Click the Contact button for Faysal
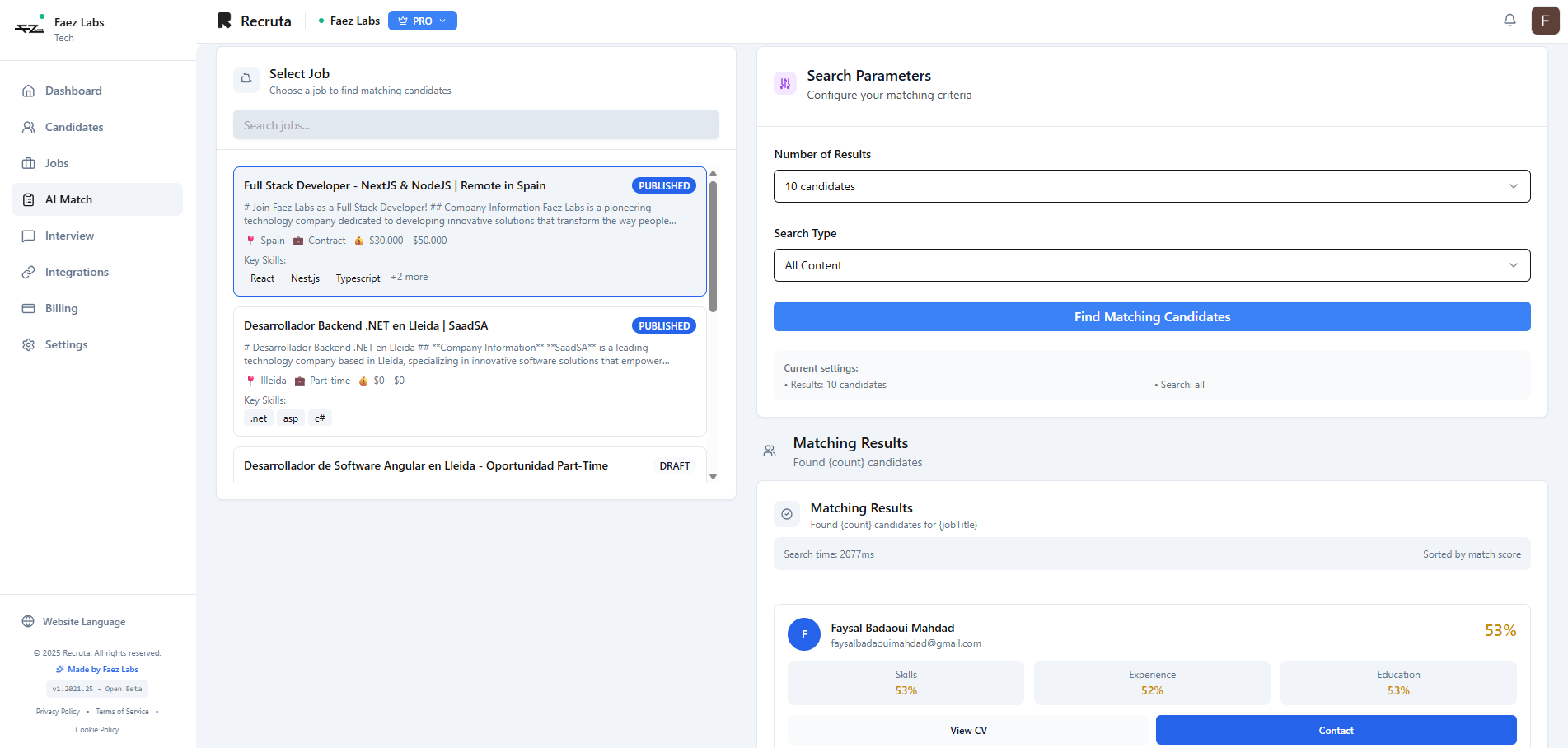1568x748 pixels. pyautogui.click(x=1335, y=730)
